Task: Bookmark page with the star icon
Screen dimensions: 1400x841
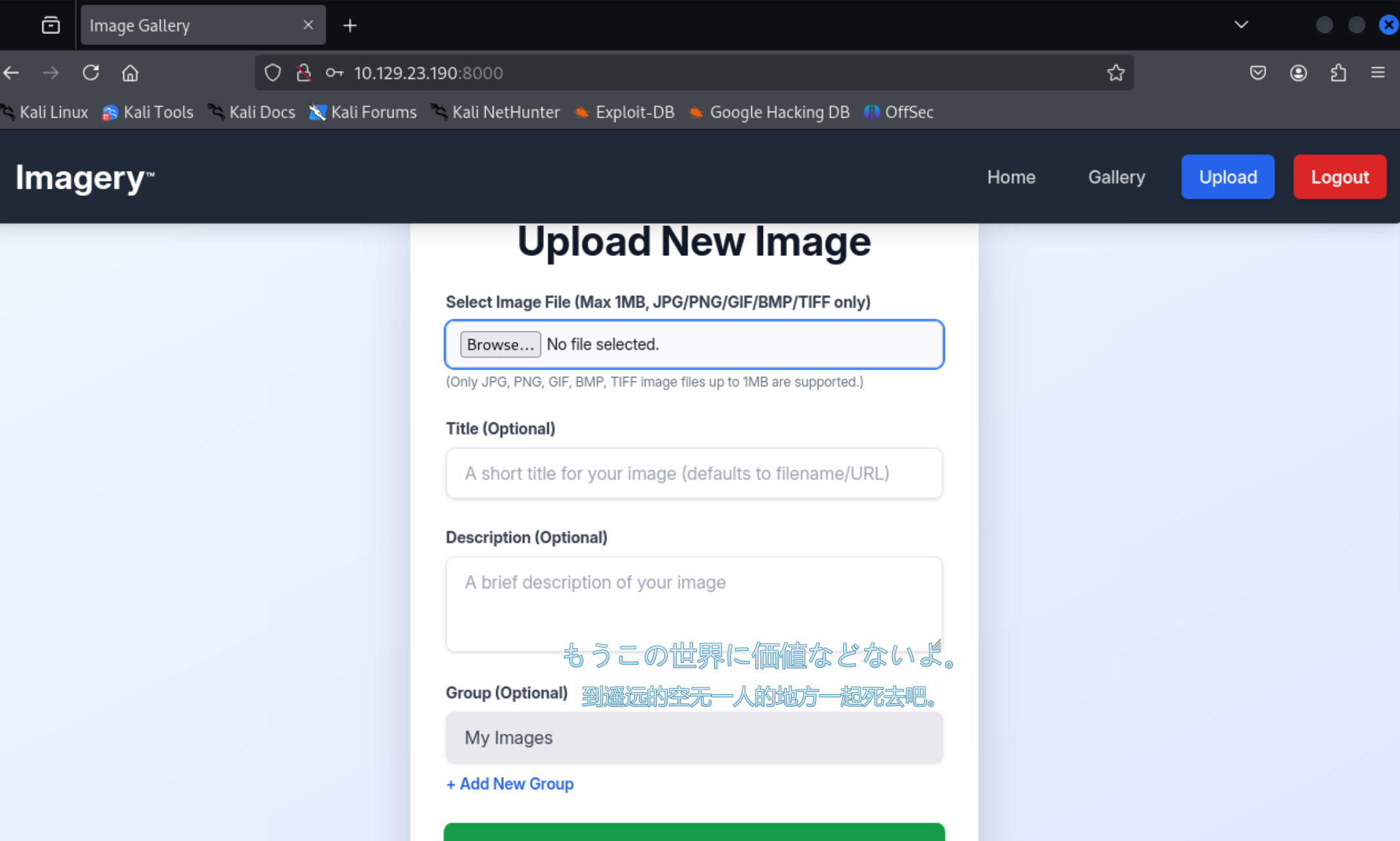Action: pyautogui.click(x=1115, y=72)
